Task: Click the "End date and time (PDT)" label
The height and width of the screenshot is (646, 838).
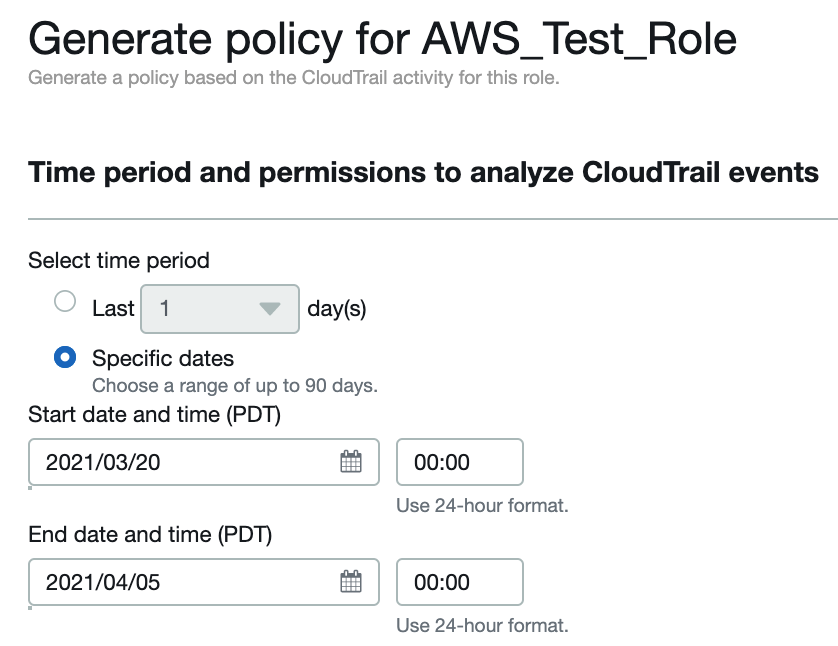Action: coord(150,535)
